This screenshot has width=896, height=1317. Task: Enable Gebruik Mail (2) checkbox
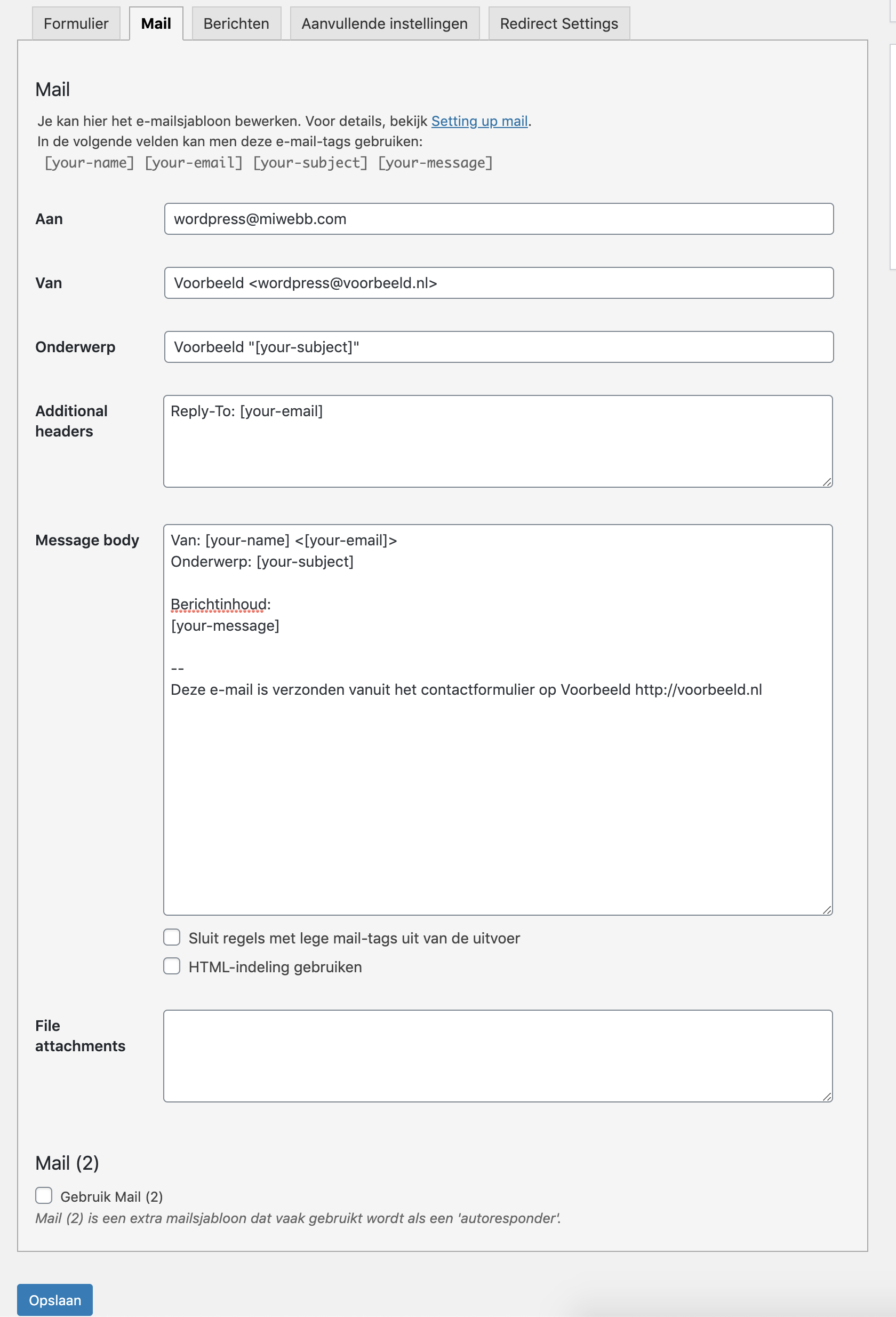click(44, 1196)
